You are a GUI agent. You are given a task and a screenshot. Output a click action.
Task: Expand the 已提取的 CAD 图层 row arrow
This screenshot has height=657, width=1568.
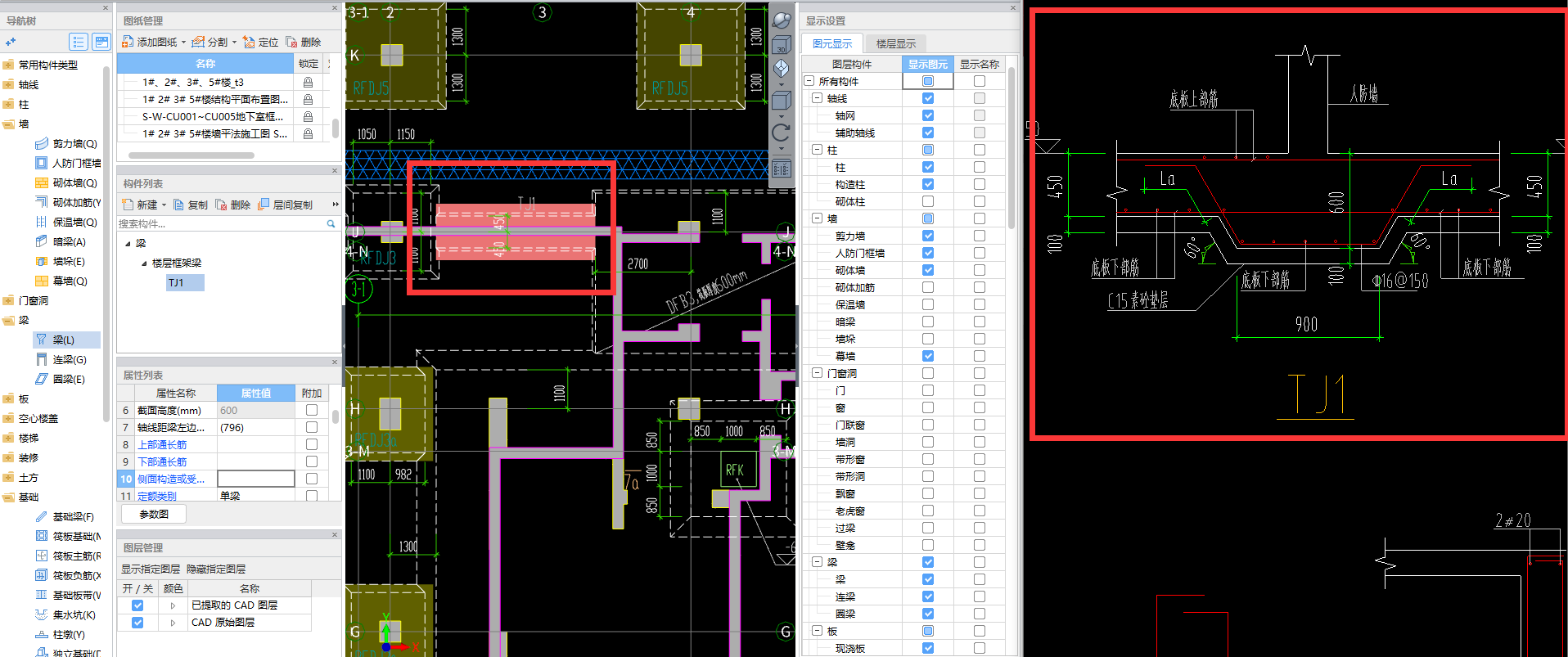[x=173, y=605]
